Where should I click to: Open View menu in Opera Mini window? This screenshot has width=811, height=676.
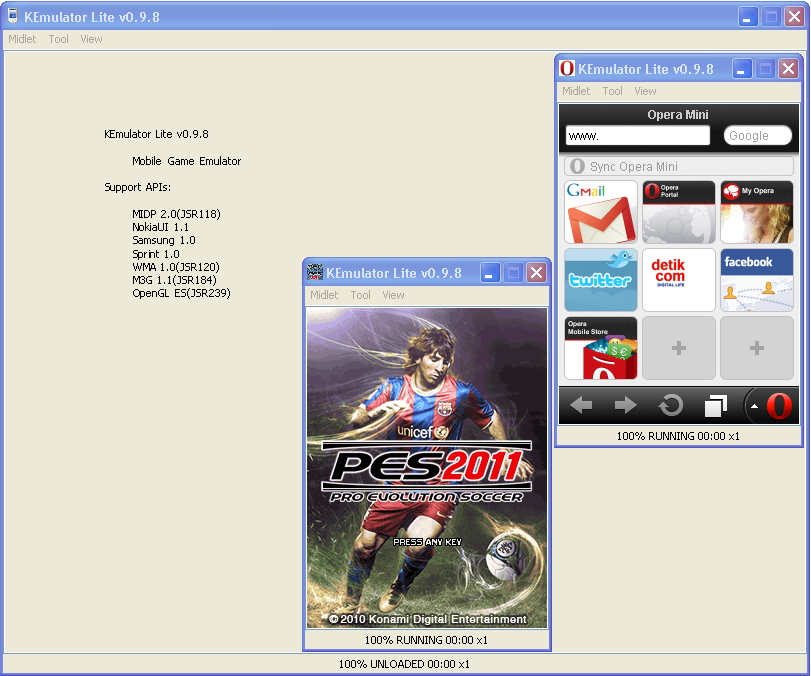[x=645, y=91]
